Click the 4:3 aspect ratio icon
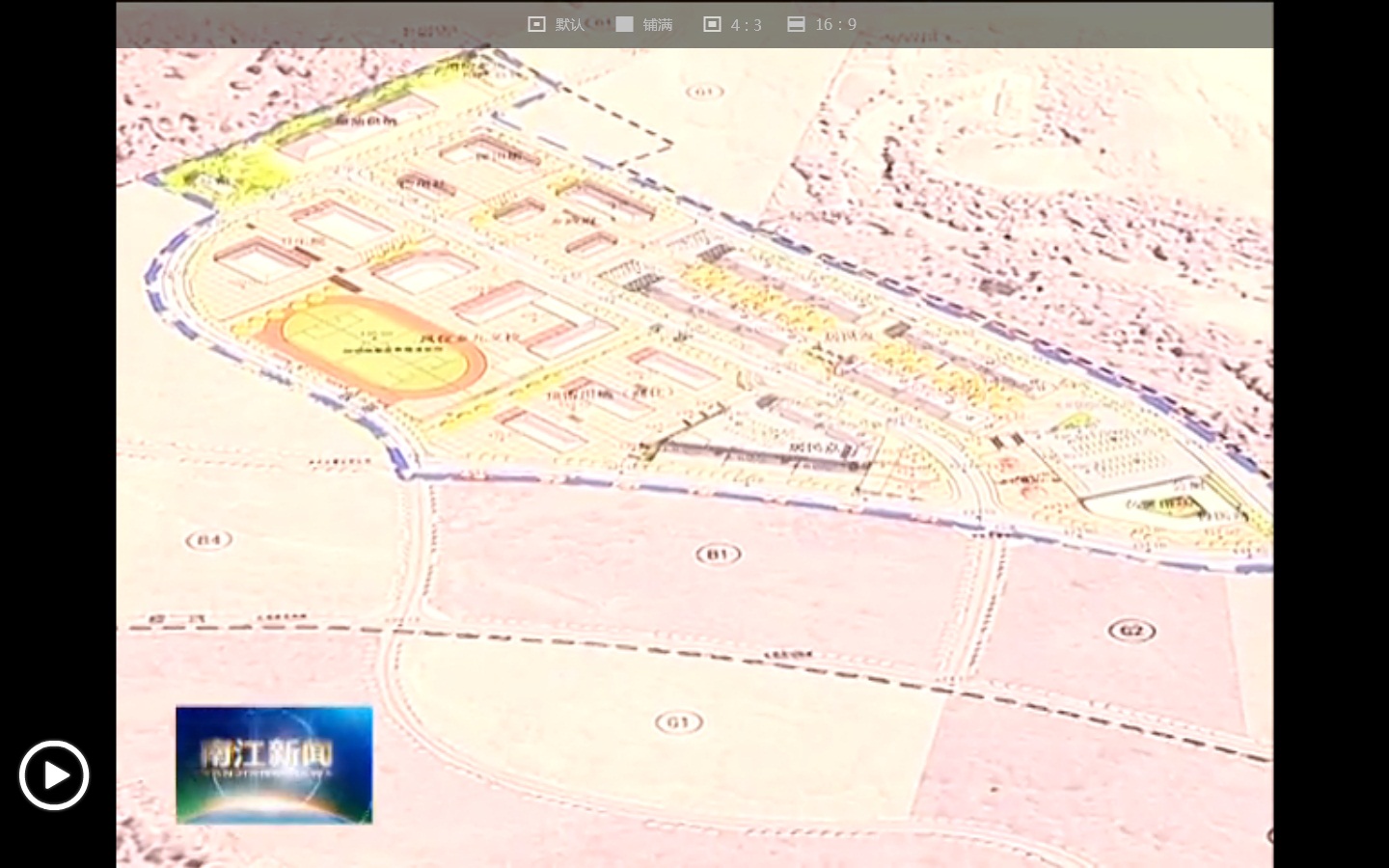 point(712,24)
